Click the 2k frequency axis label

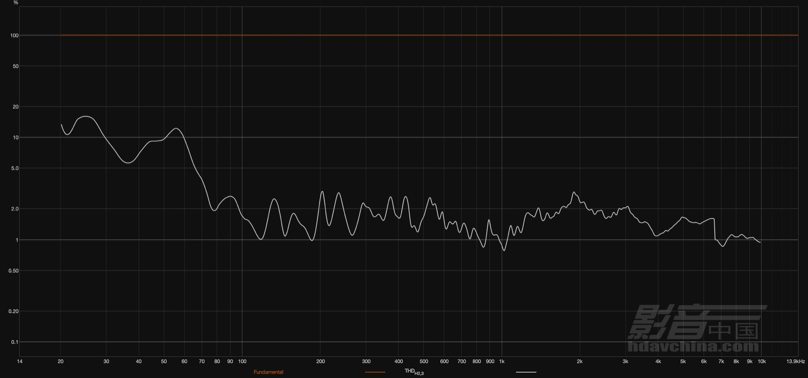[580, 362]
